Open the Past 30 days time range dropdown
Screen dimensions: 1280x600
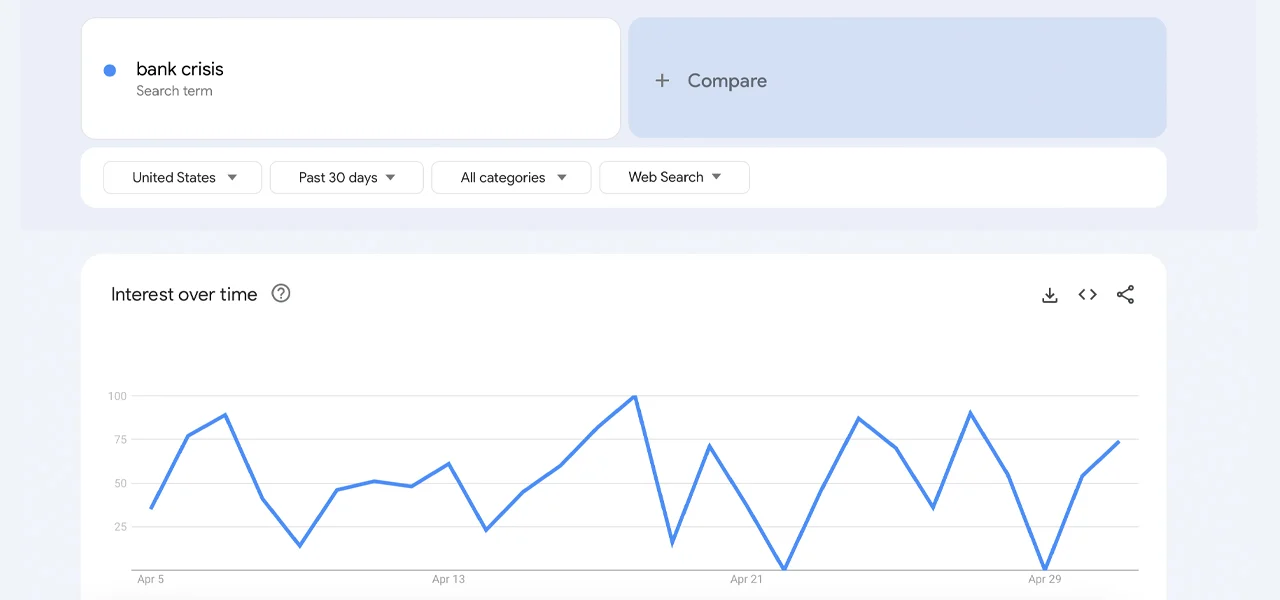coord(347,178)
